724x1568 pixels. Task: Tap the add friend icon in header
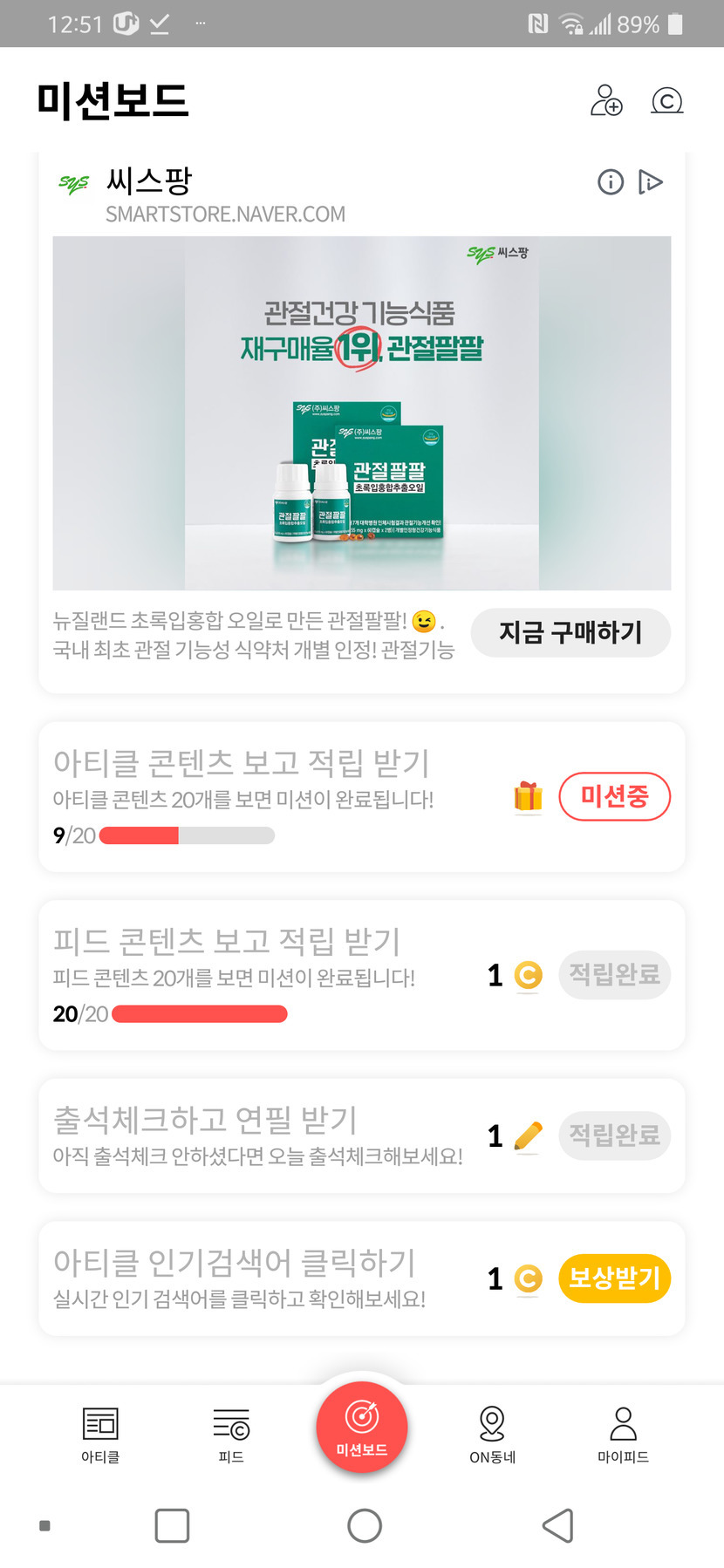click(x=606, y=100)
